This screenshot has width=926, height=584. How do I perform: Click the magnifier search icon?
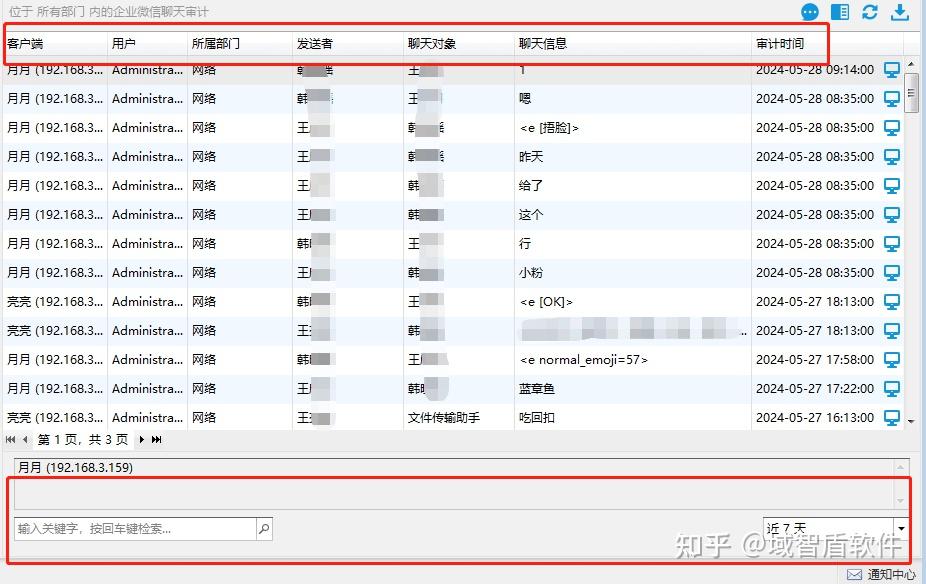(264, 528)
